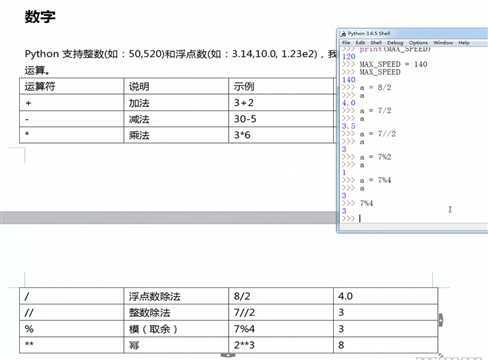The image size is (488, 360).
Task: Open the Options menu in the Python Shell
Action: [418, 43]
